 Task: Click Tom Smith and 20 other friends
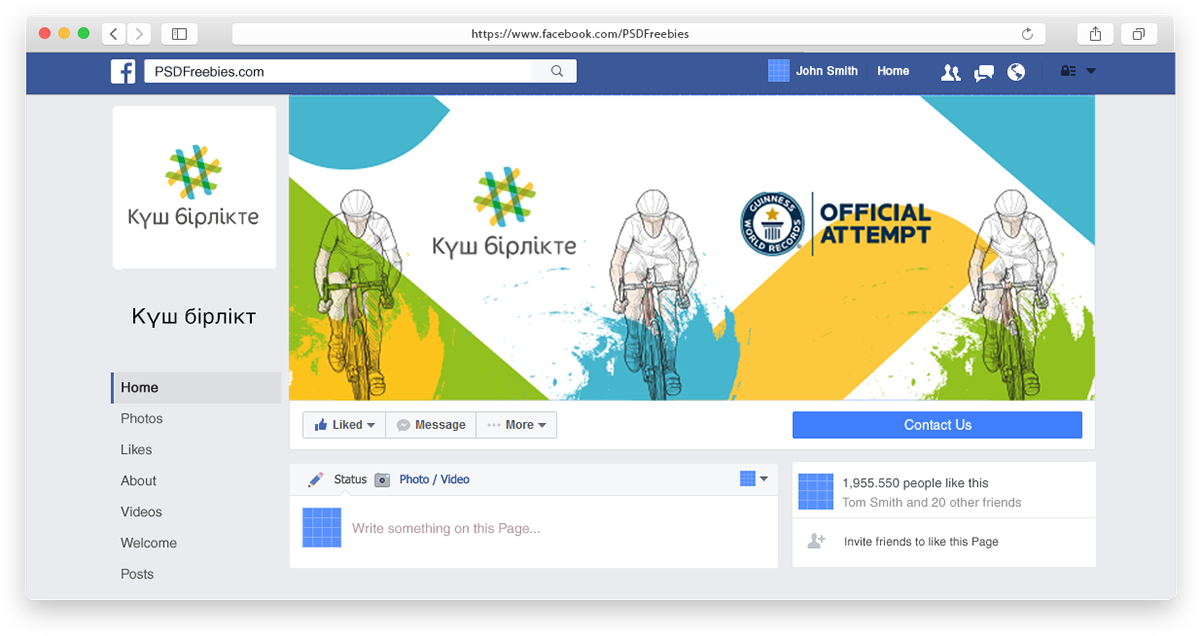[x=932, y=503]
